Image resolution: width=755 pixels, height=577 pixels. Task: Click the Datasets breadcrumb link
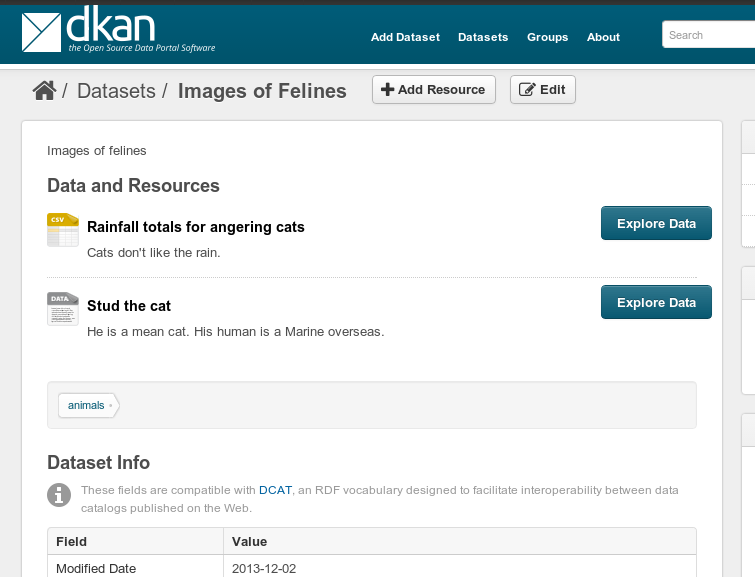coord(116,91)
